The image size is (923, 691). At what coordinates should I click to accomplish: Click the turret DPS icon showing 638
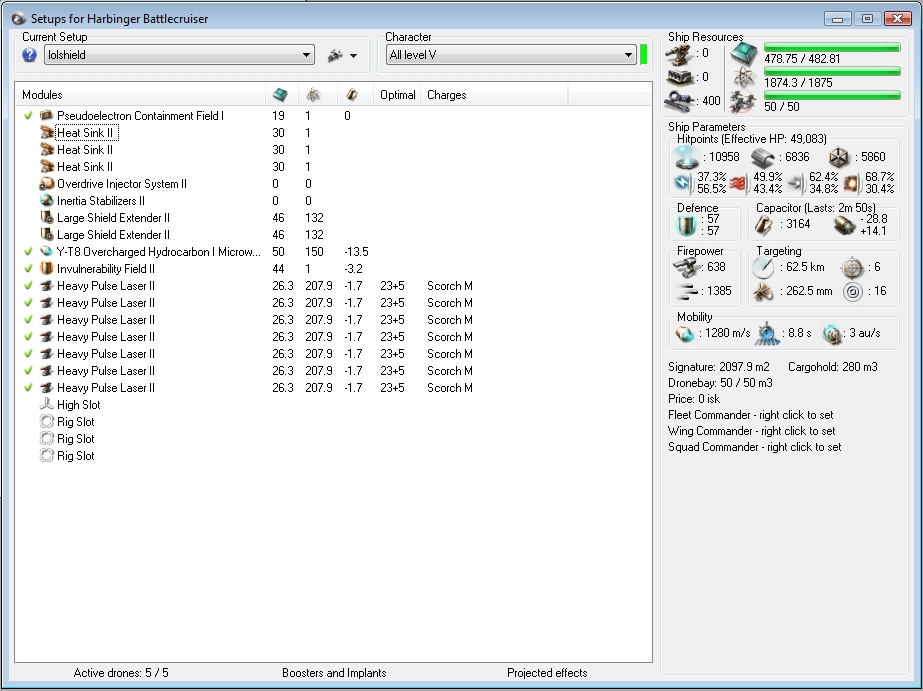click(686, 267)
